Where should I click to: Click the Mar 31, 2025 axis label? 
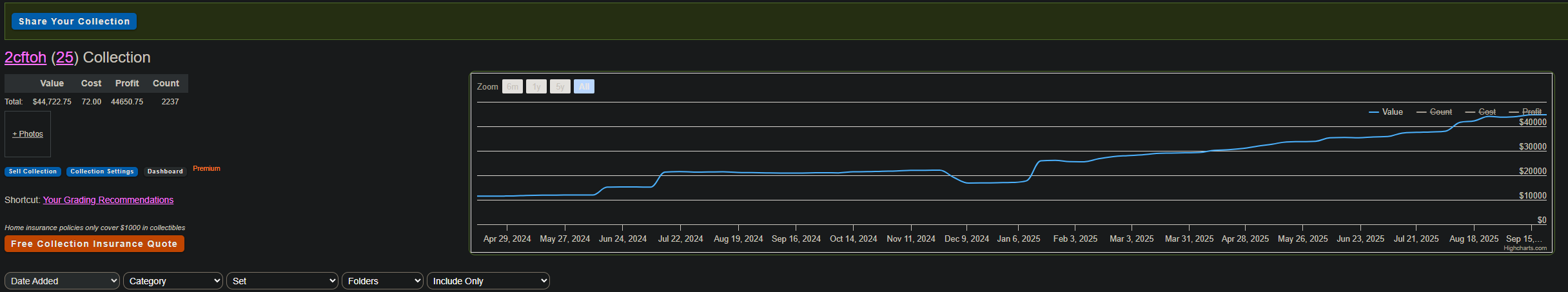click(x=1189, y=238)
